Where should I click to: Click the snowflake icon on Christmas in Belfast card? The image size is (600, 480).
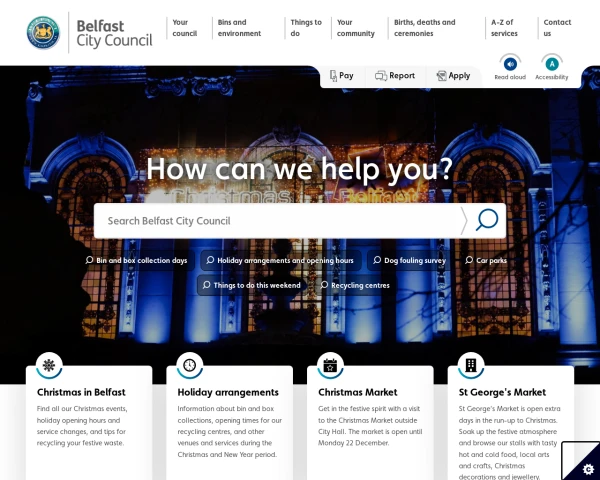(x=49, y=365)
